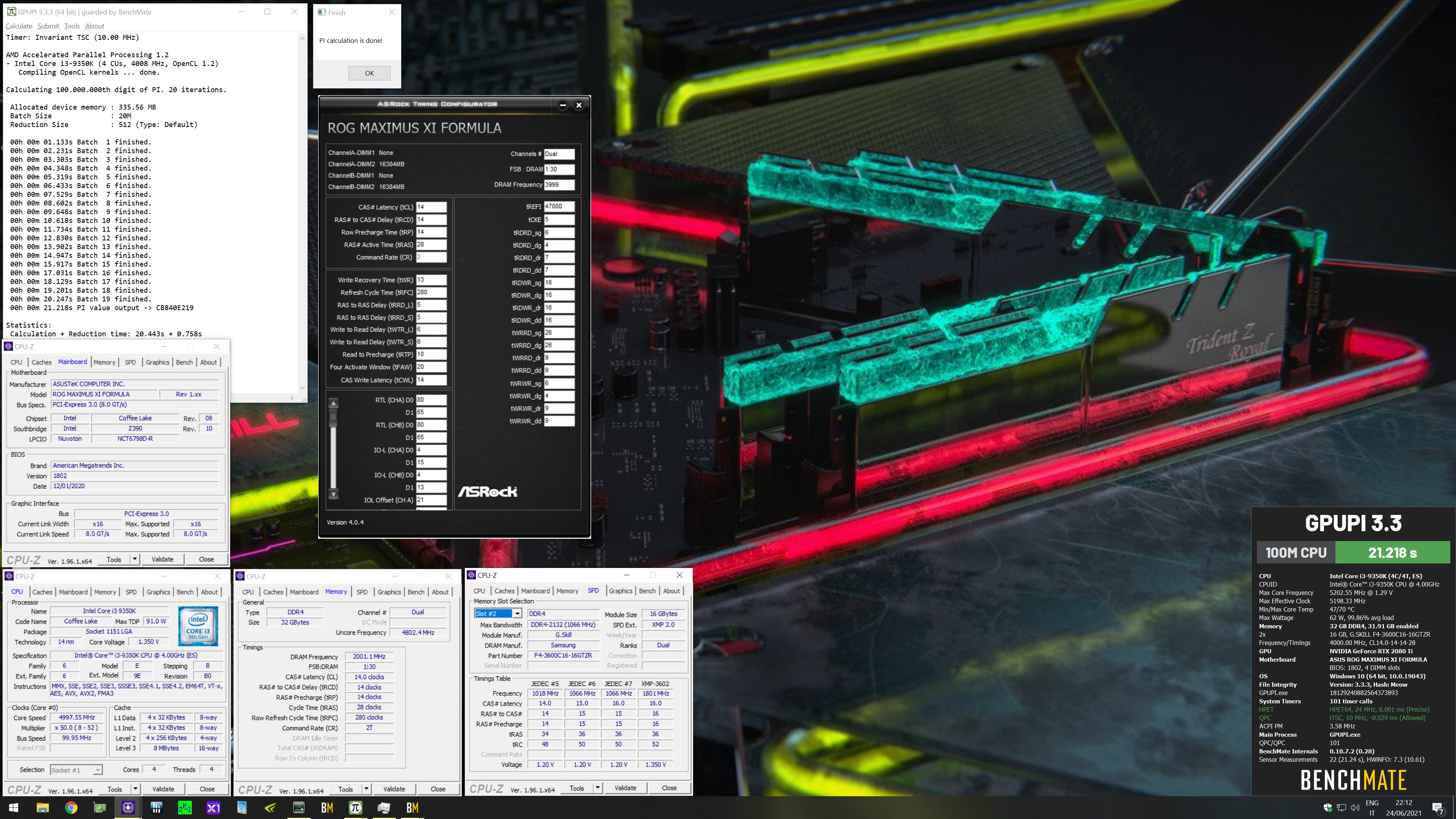Click the Uncore Frequency 4802.4 MHz value
The height and width of the screenshot is (819, 1456).
point(418,632)
